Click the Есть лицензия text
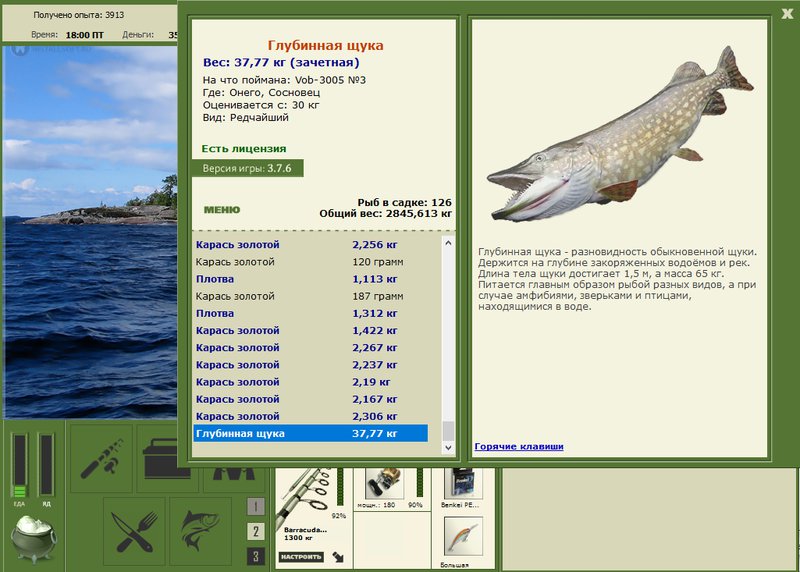This screenshot has width=800, height=572. (x=244, y=148)
